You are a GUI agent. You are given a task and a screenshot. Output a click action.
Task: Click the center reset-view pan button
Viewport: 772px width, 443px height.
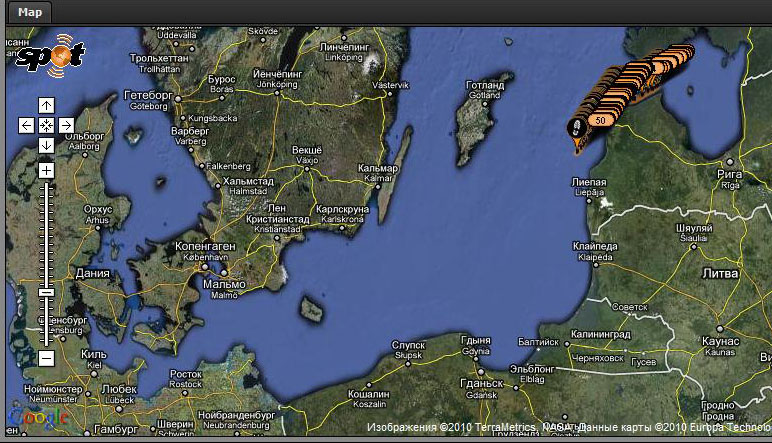(46, 125)
